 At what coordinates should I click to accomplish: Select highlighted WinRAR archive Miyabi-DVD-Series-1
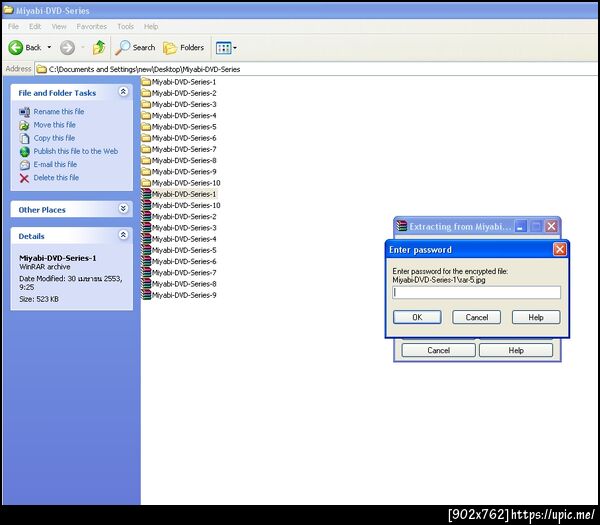click(184, 194)
